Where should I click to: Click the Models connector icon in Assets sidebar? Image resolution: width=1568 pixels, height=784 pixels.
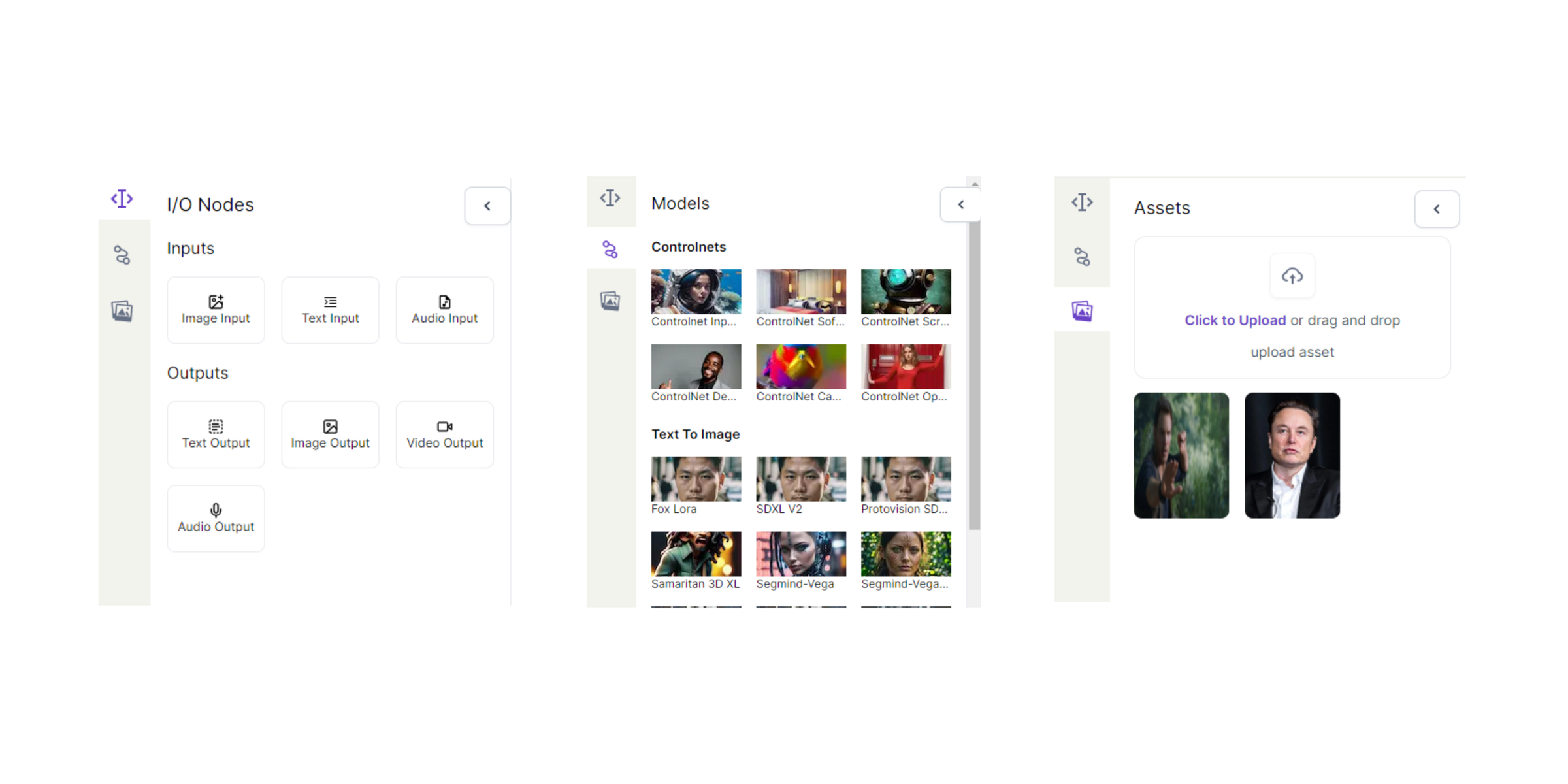[1082, 258]
